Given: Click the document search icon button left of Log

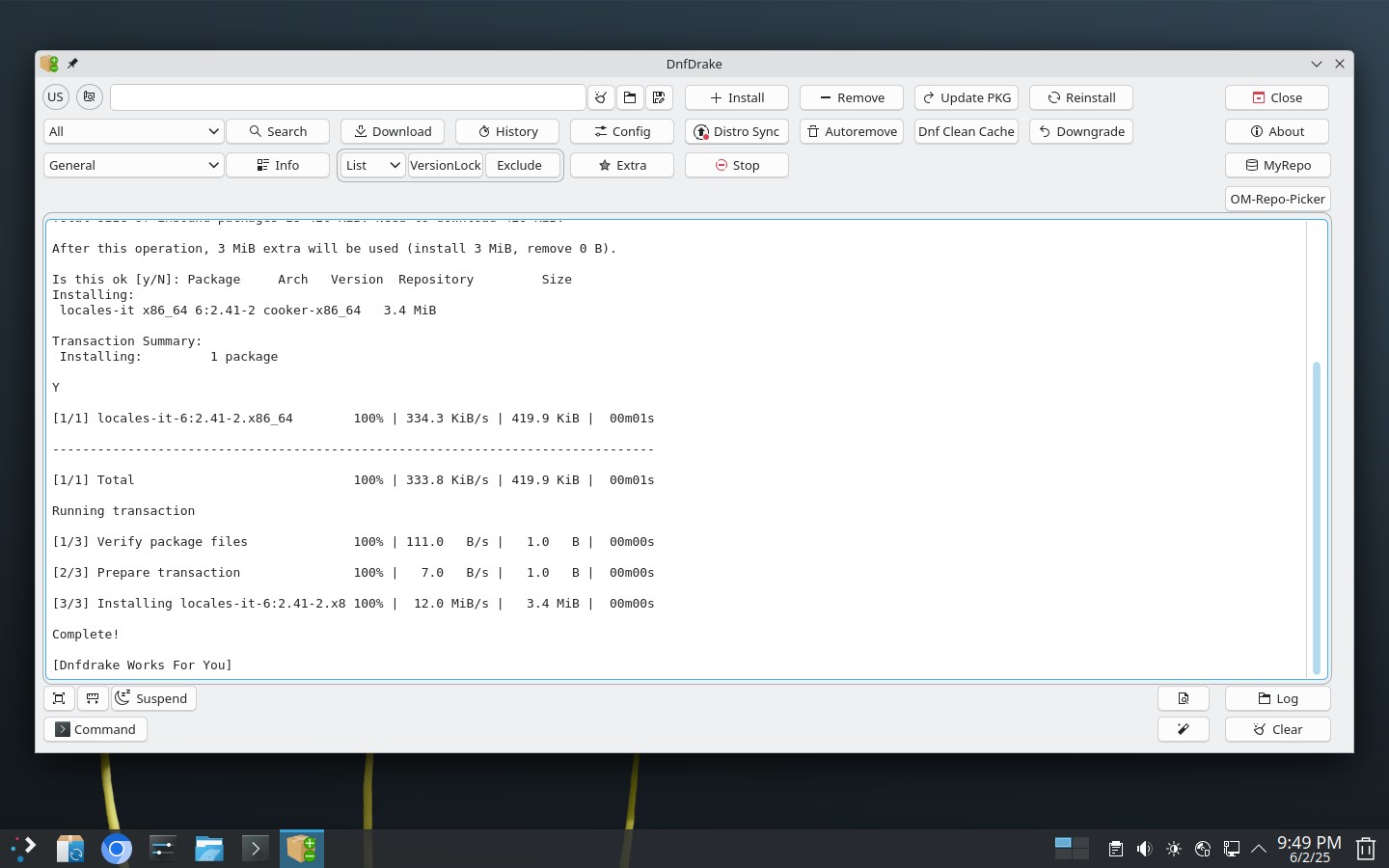Looking at the screenshot, I should coord(1184,698).
